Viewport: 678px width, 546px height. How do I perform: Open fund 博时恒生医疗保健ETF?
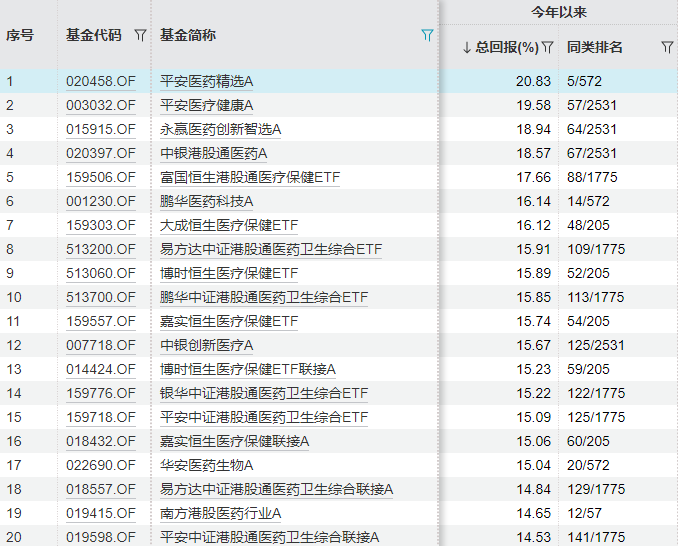tap(229, 273)
